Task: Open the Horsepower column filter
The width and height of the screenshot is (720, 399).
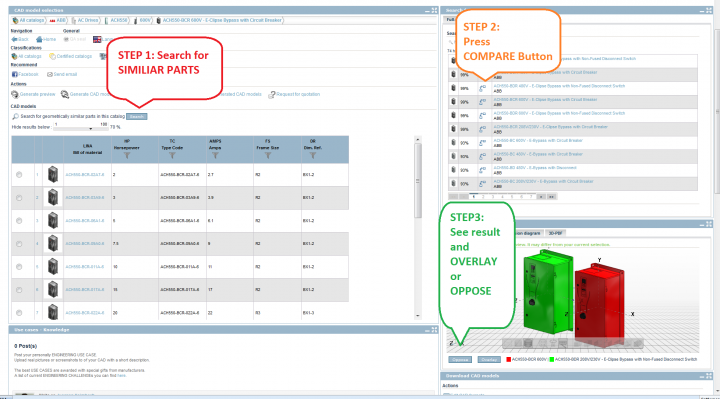Action: point(127,156)
